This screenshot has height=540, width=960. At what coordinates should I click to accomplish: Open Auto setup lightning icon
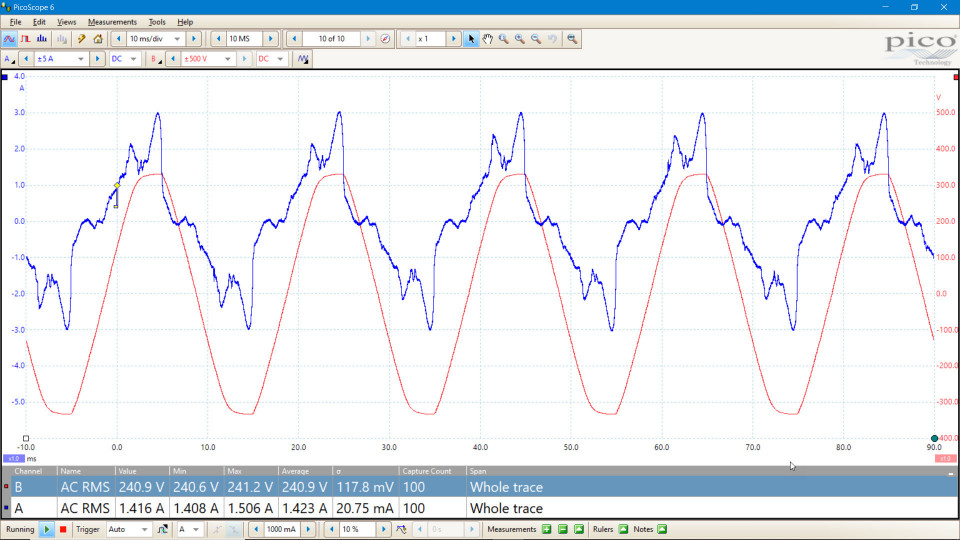81,39
